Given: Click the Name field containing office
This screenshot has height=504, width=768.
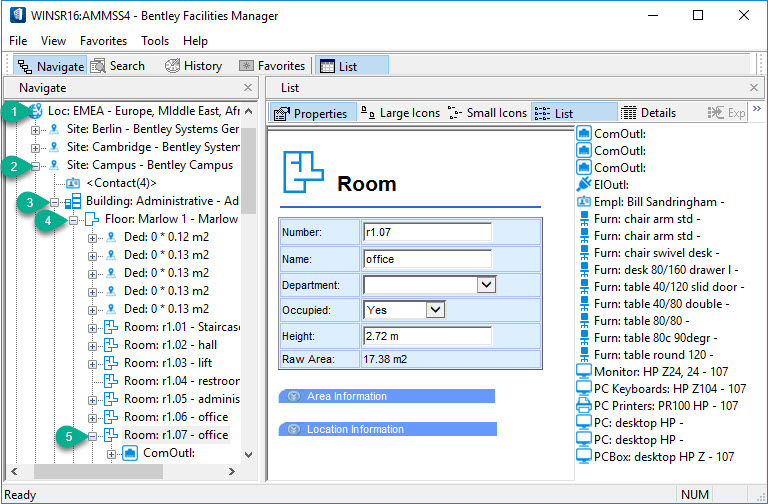Looking at the screenshot, I should tap(427, 259).
